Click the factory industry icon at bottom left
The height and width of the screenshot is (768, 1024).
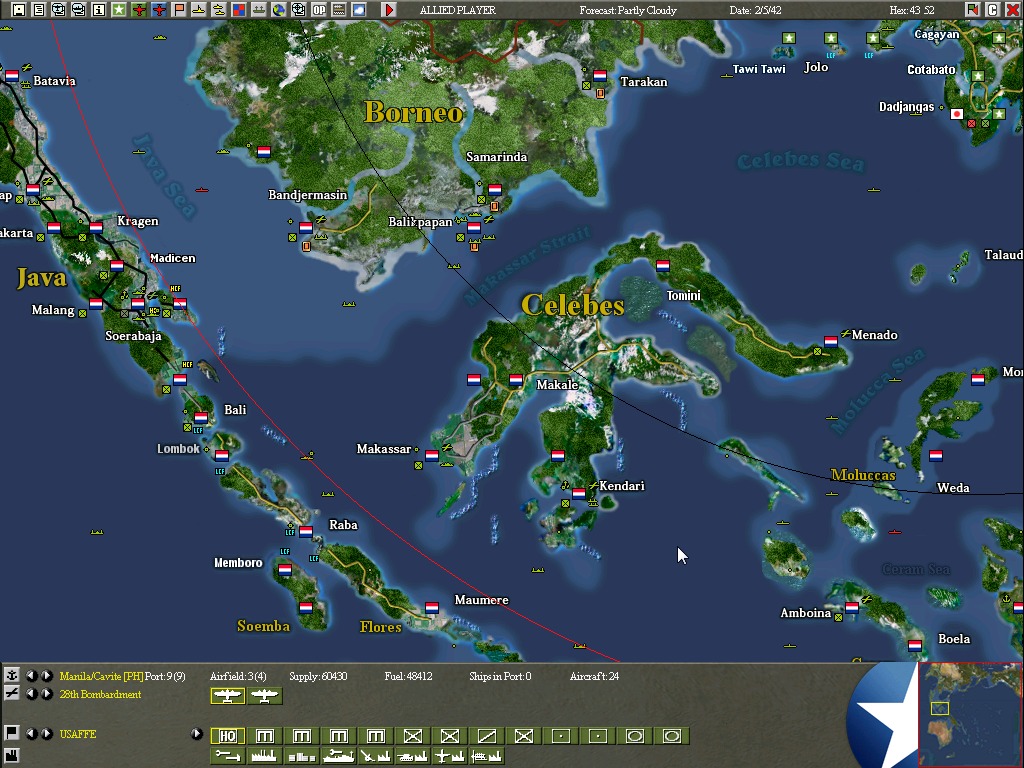(x=11, y=755)
